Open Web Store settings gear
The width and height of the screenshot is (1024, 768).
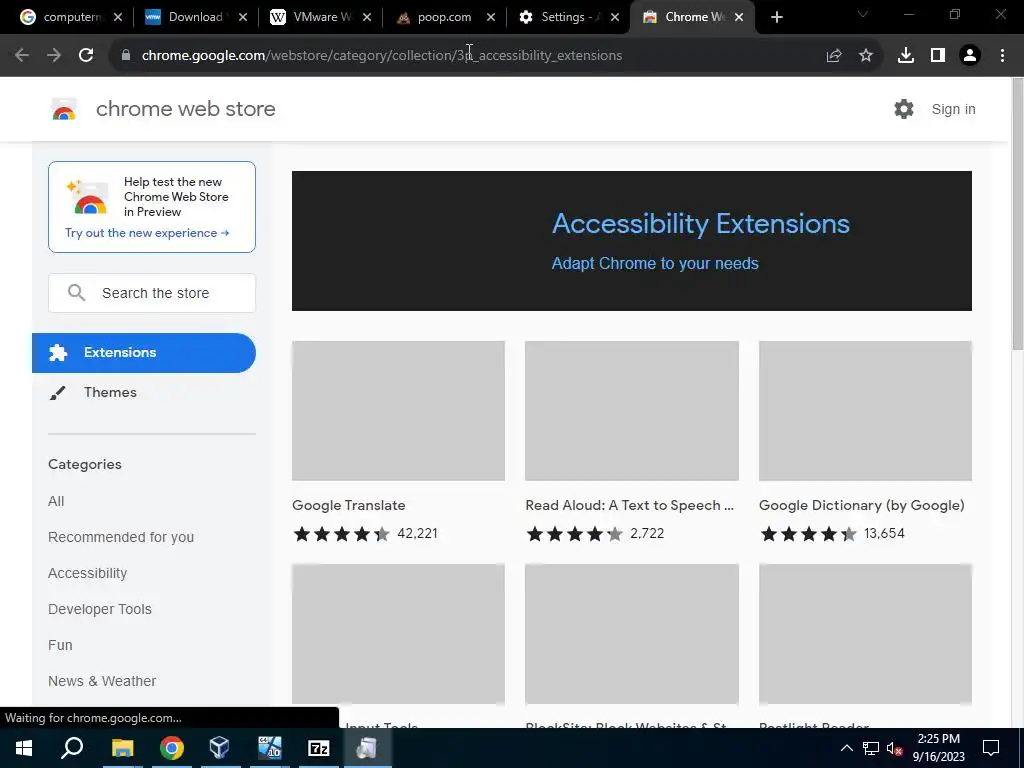coord(904,109)
